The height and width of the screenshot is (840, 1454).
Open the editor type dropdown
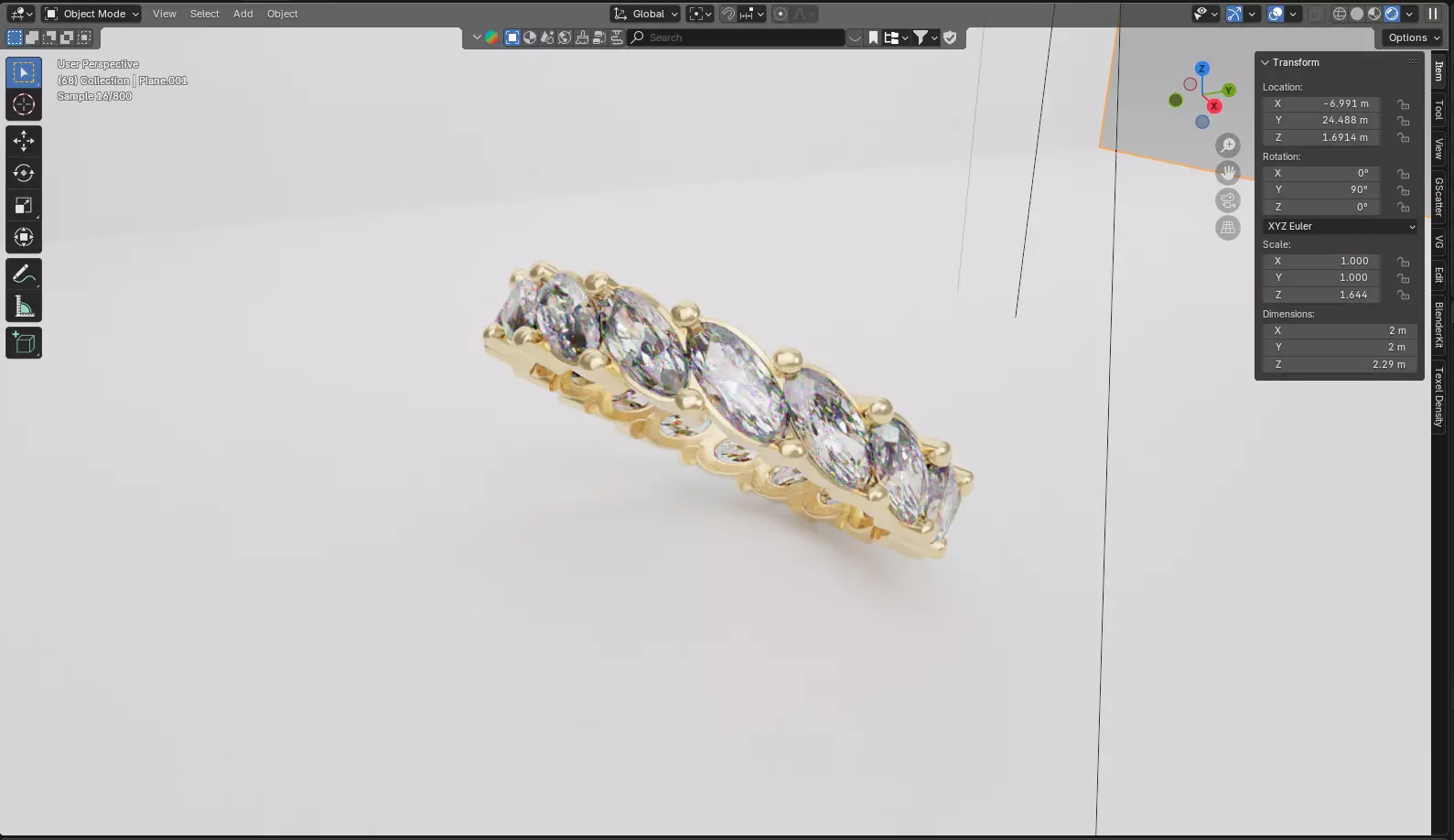[x=20, y=14]
